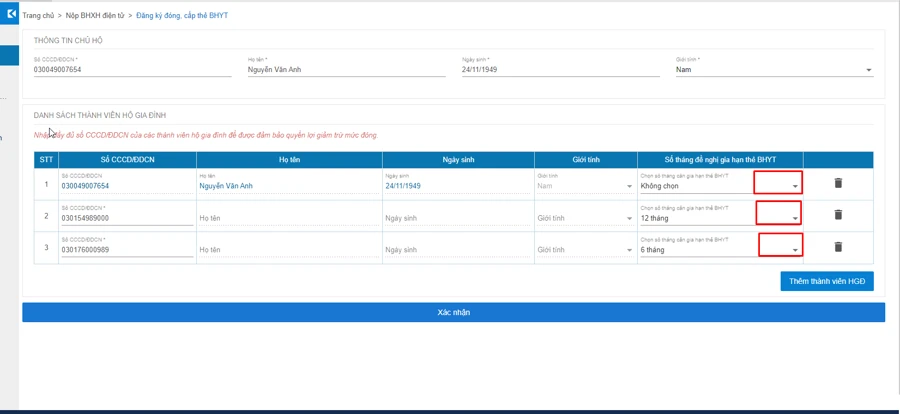The image size is (900, 414).
Task: Go to Trang chủ breadcrumb
Action: click(x=38, y=16)
